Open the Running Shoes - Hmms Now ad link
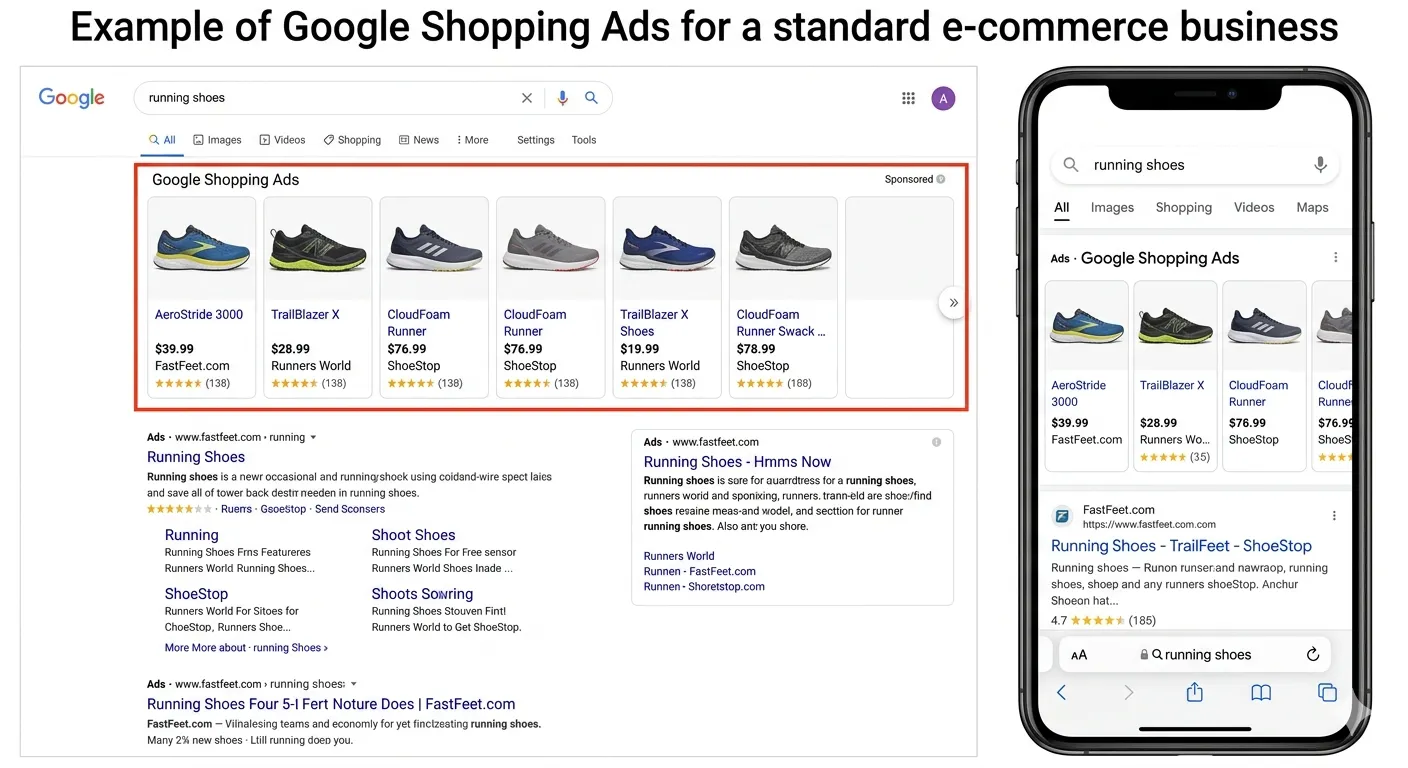Screen dimensions: 1408x768 tap(737, 461)
